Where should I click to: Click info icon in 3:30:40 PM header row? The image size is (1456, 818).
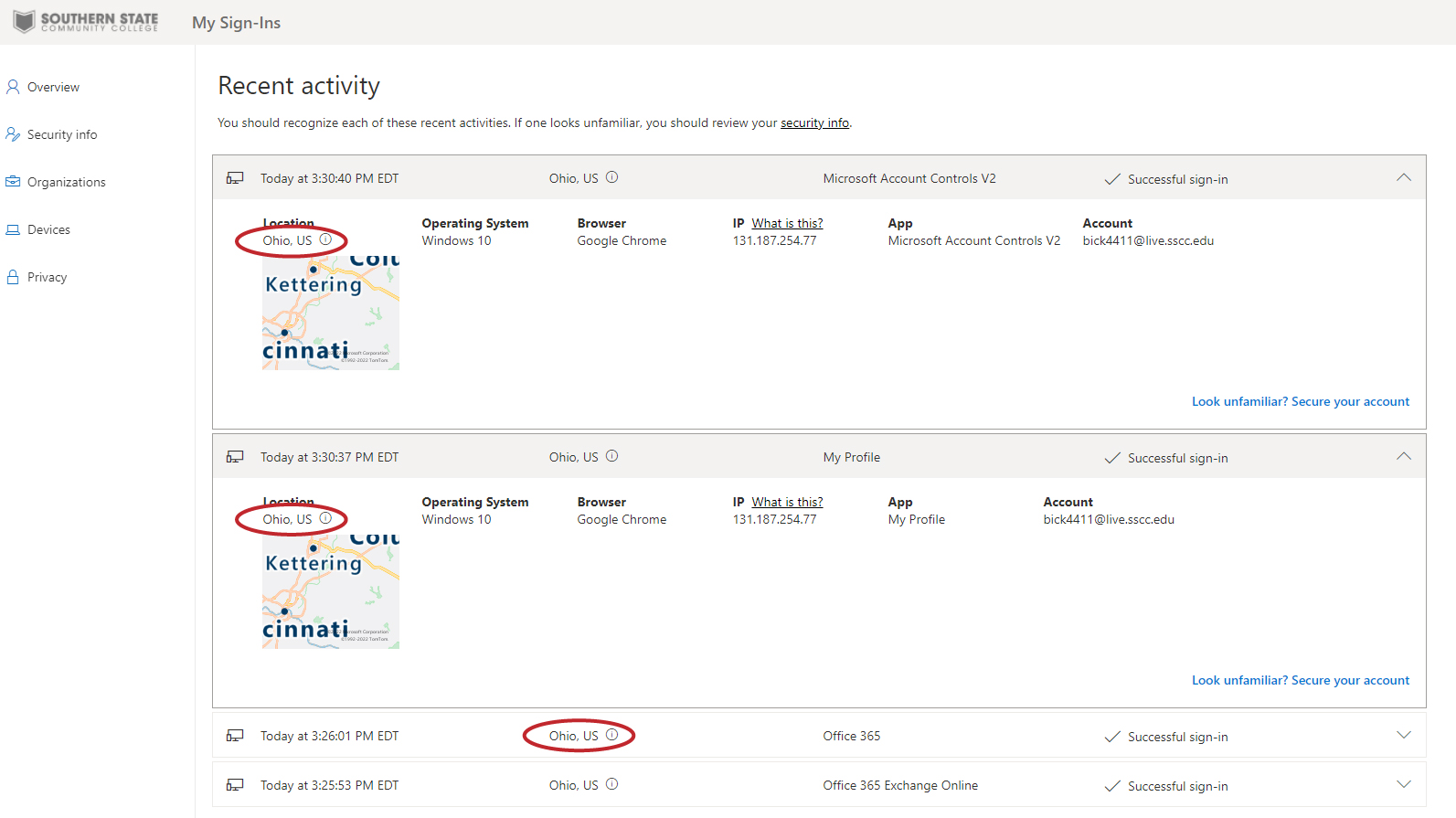pos(612,177)
